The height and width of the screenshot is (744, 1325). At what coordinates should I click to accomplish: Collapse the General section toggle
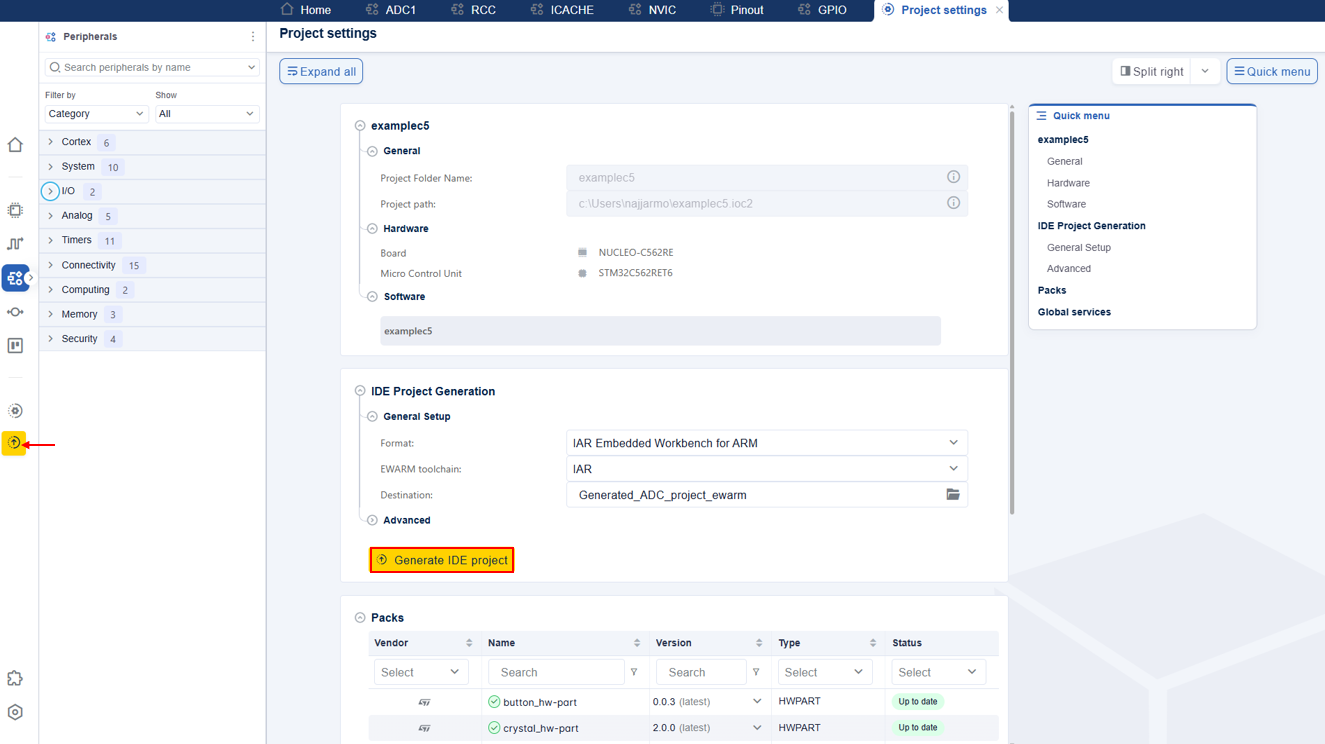click(372, 151)
